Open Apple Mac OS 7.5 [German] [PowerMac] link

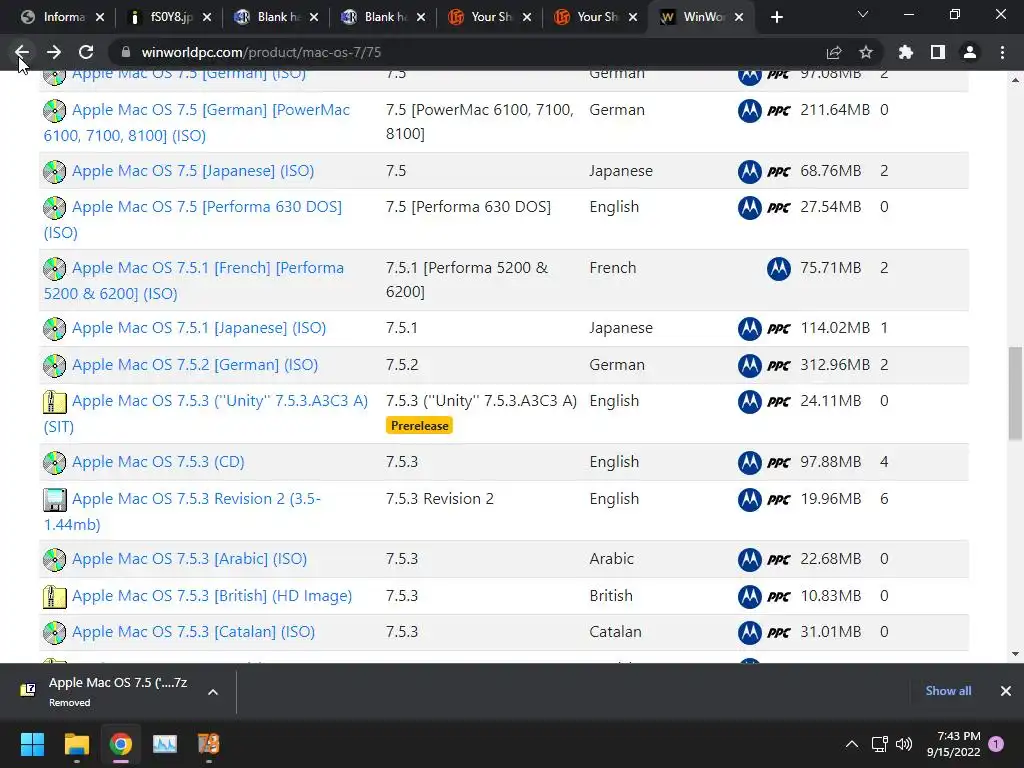(x=197, y=122)
